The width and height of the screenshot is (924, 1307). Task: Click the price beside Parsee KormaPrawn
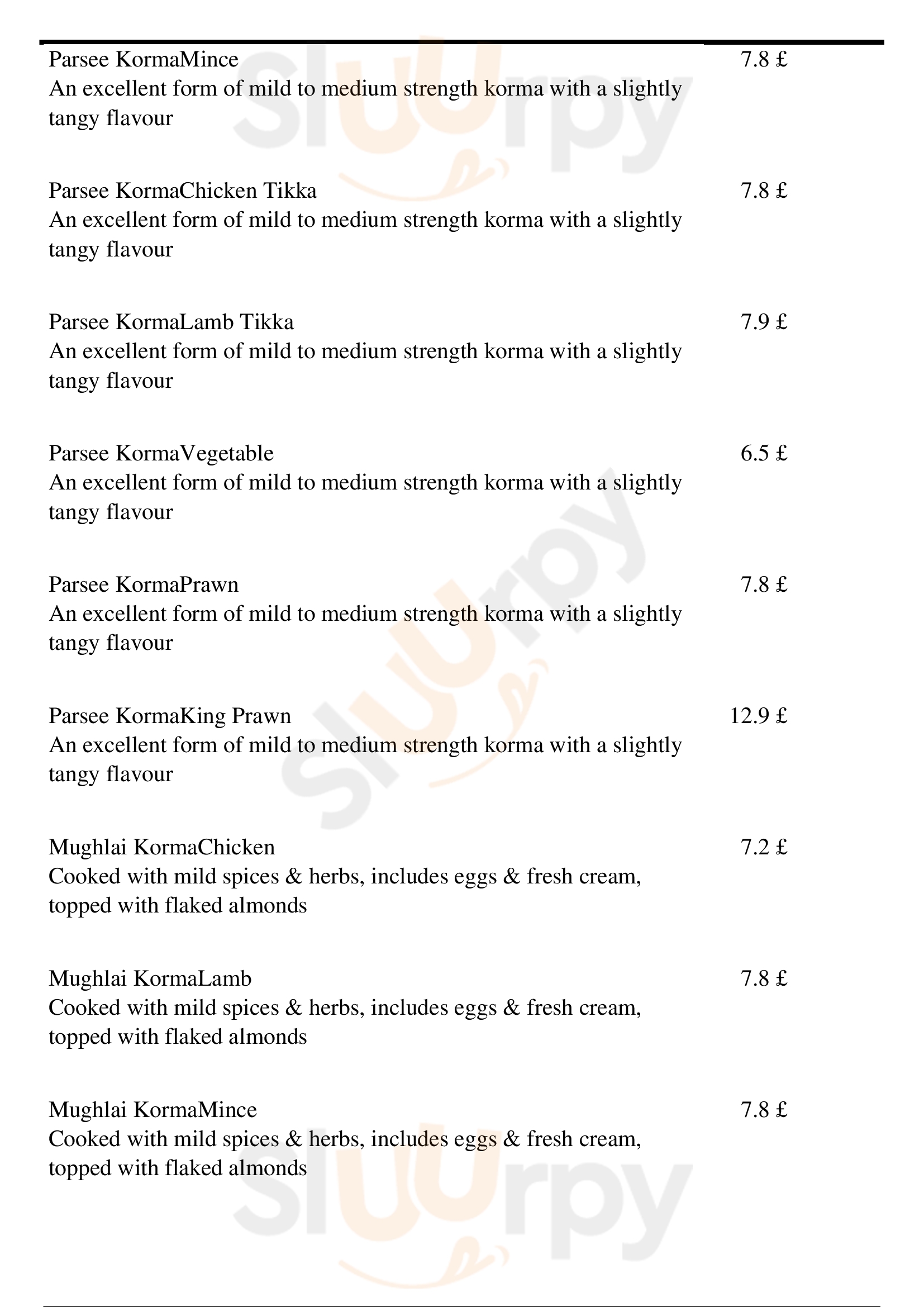(x=764, y=584)
